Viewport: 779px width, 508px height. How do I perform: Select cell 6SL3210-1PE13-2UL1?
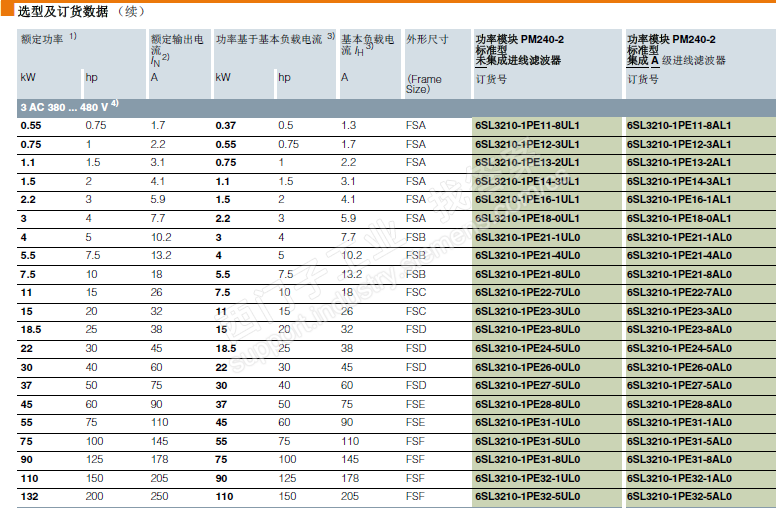point(527,163)
